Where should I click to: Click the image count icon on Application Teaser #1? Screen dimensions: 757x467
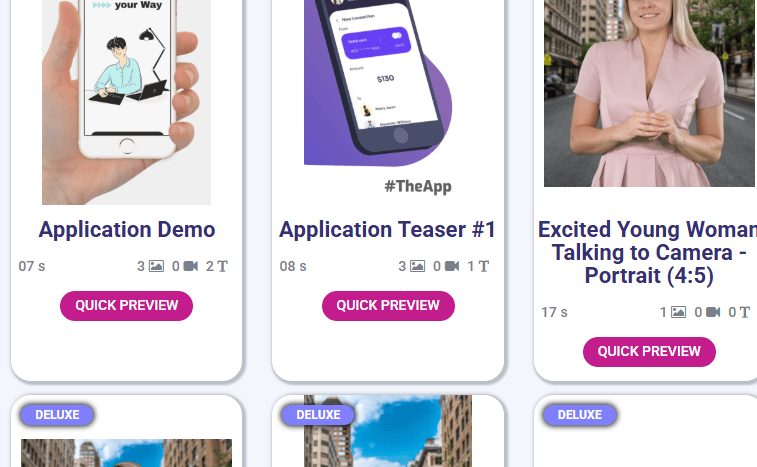pos(418,266)
